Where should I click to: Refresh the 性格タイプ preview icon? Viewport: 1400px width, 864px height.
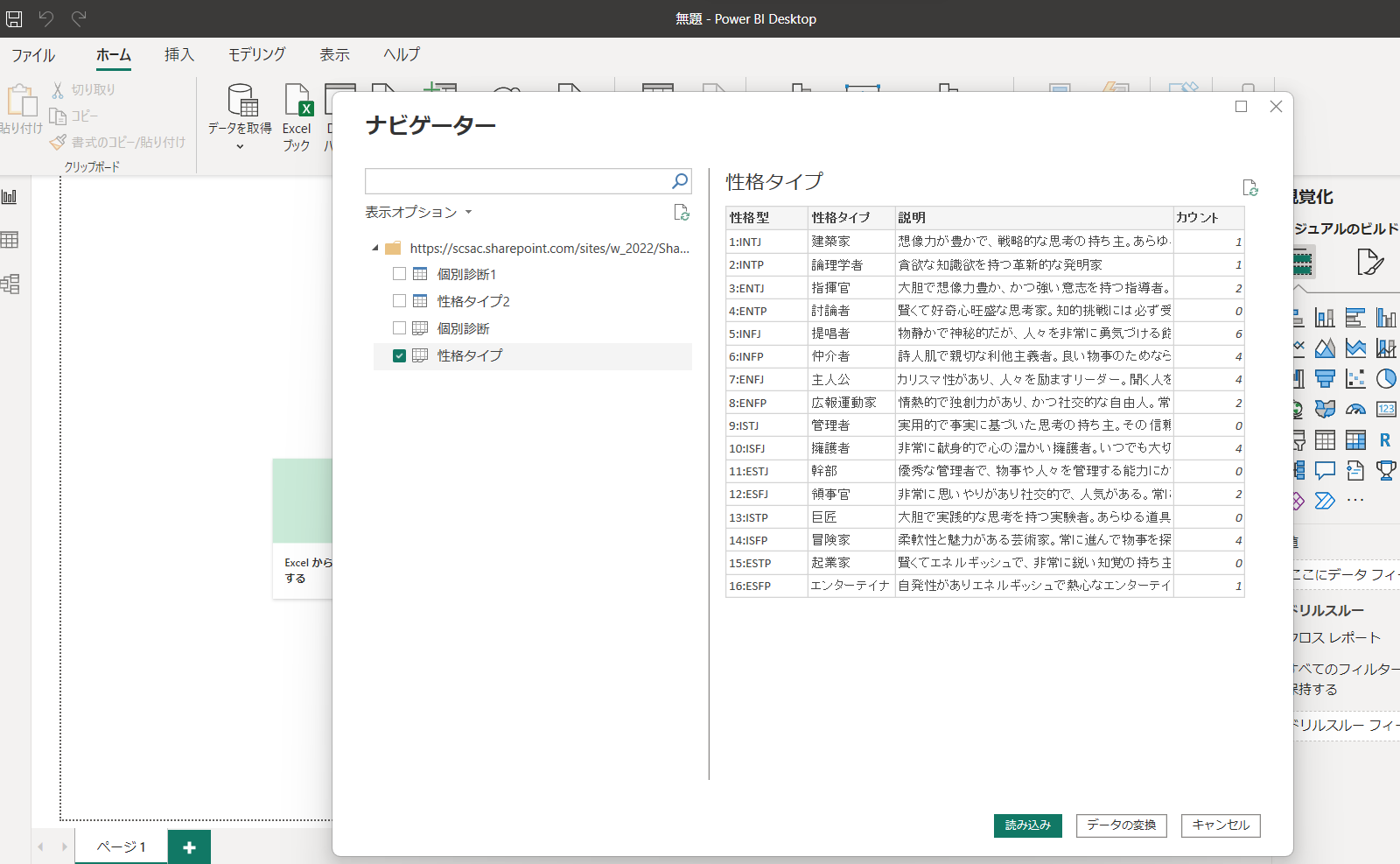click(1250, 187)
